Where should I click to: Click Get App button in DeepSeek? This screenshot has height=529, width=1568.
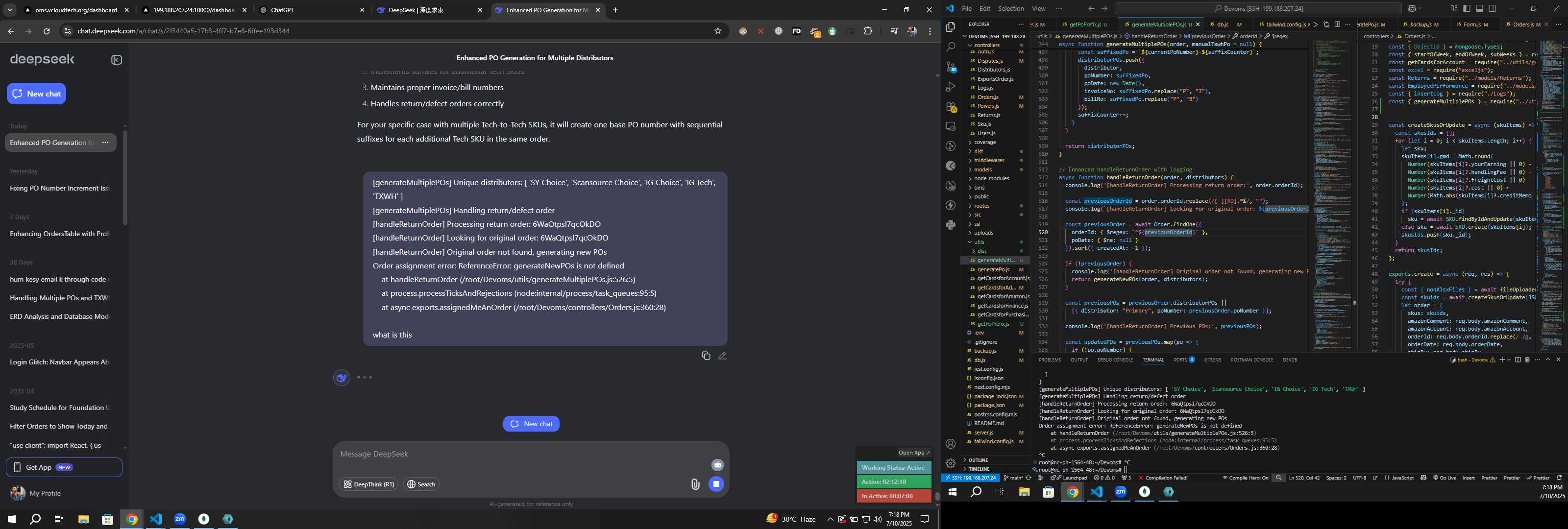point(64,467)
